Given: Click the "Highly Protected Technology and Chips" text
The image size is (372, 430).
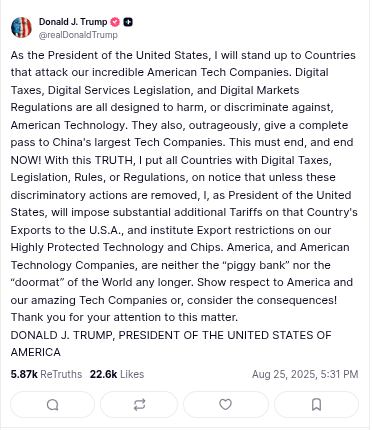Looking at the screenshot, I should [x=117, y=247].
